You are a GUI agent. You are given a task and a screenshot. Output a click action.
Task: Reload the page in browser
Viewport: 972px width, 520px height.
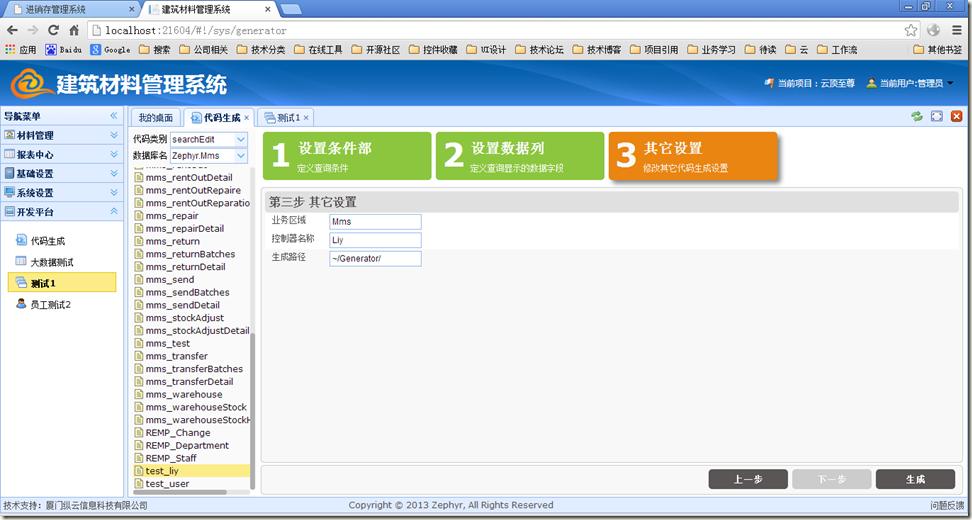coord(52,30)
